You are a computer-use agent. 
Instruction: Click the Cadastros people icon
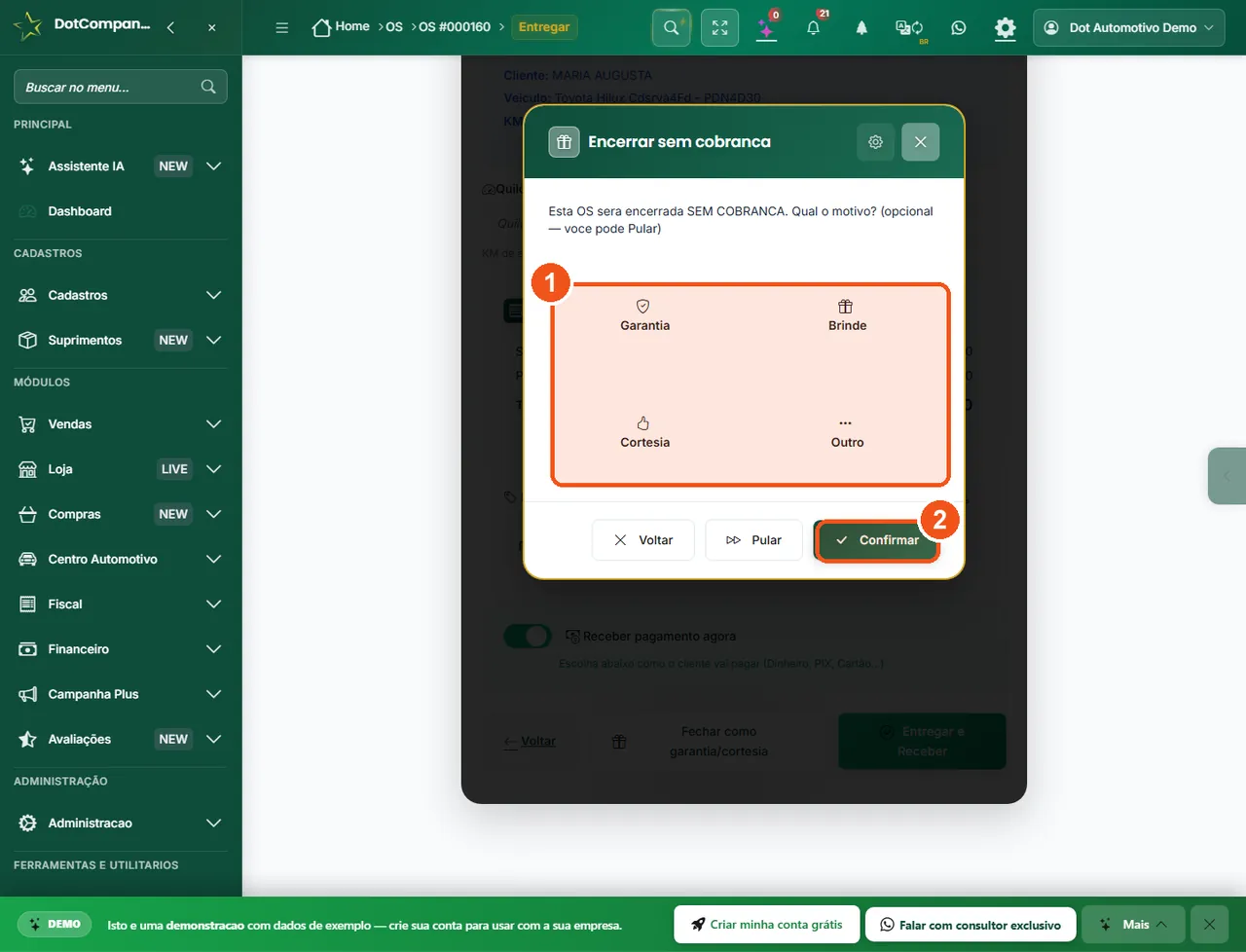[27, 295]
